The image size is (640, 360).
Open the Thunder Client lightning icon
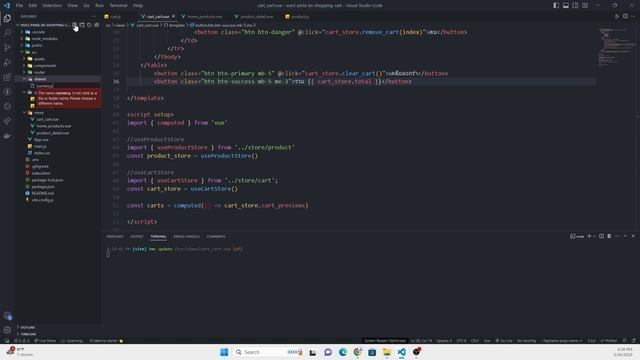[x=7, y=91]
